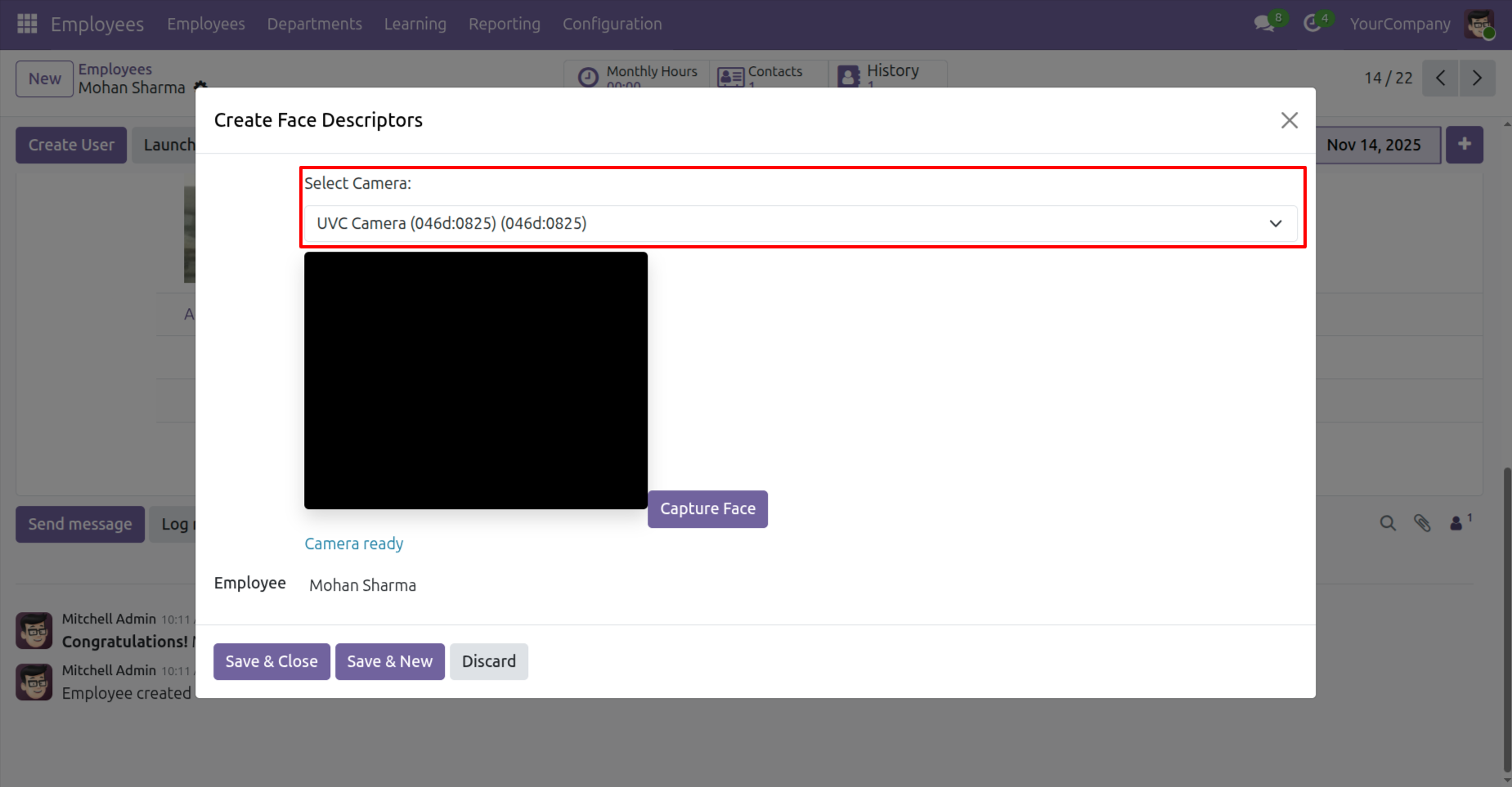1512x787 pixels.
Task: Click the Camera ready status text
Action: point(354,543)
